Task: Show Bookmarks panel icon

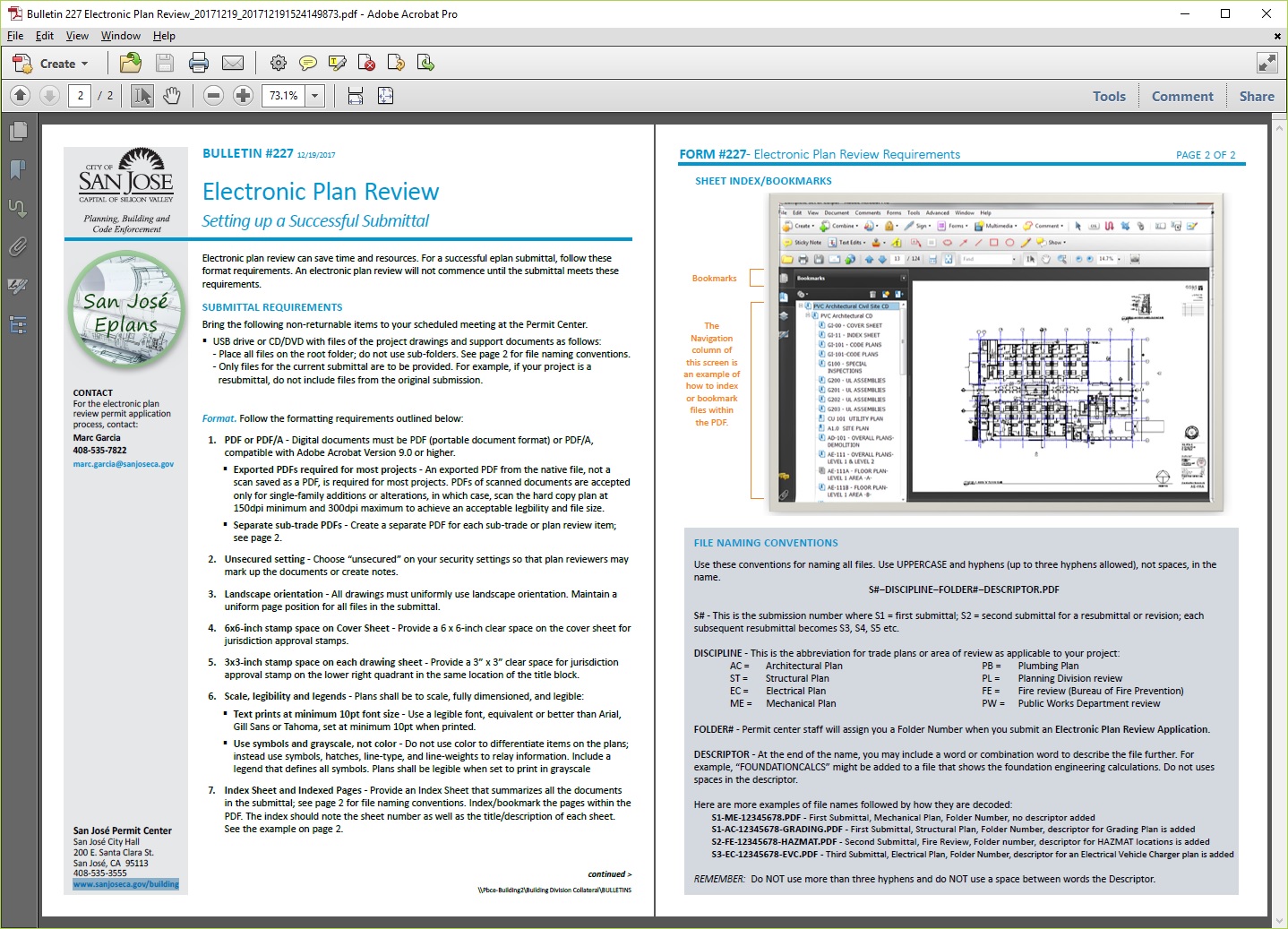Action: pyautogui.click(x=18, y=170)
